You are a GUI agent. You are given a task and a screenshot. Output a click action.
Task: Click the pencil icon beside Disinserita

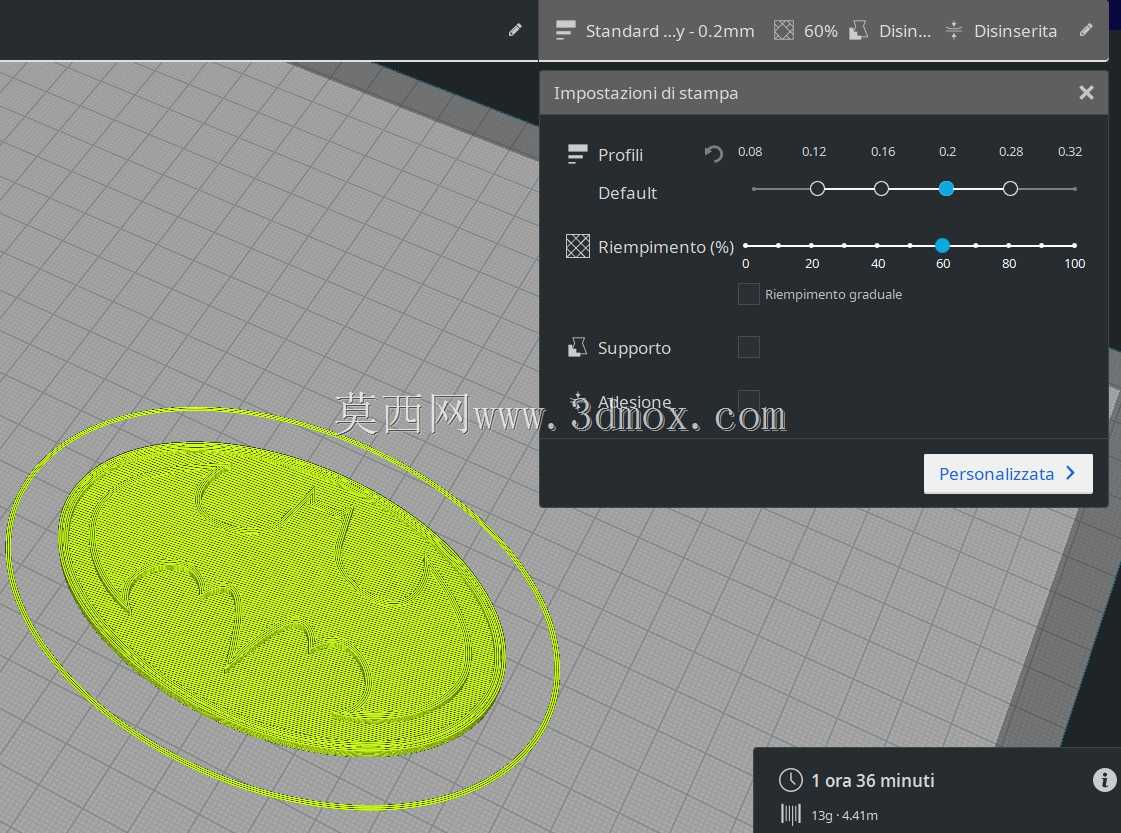point(1086,30)
